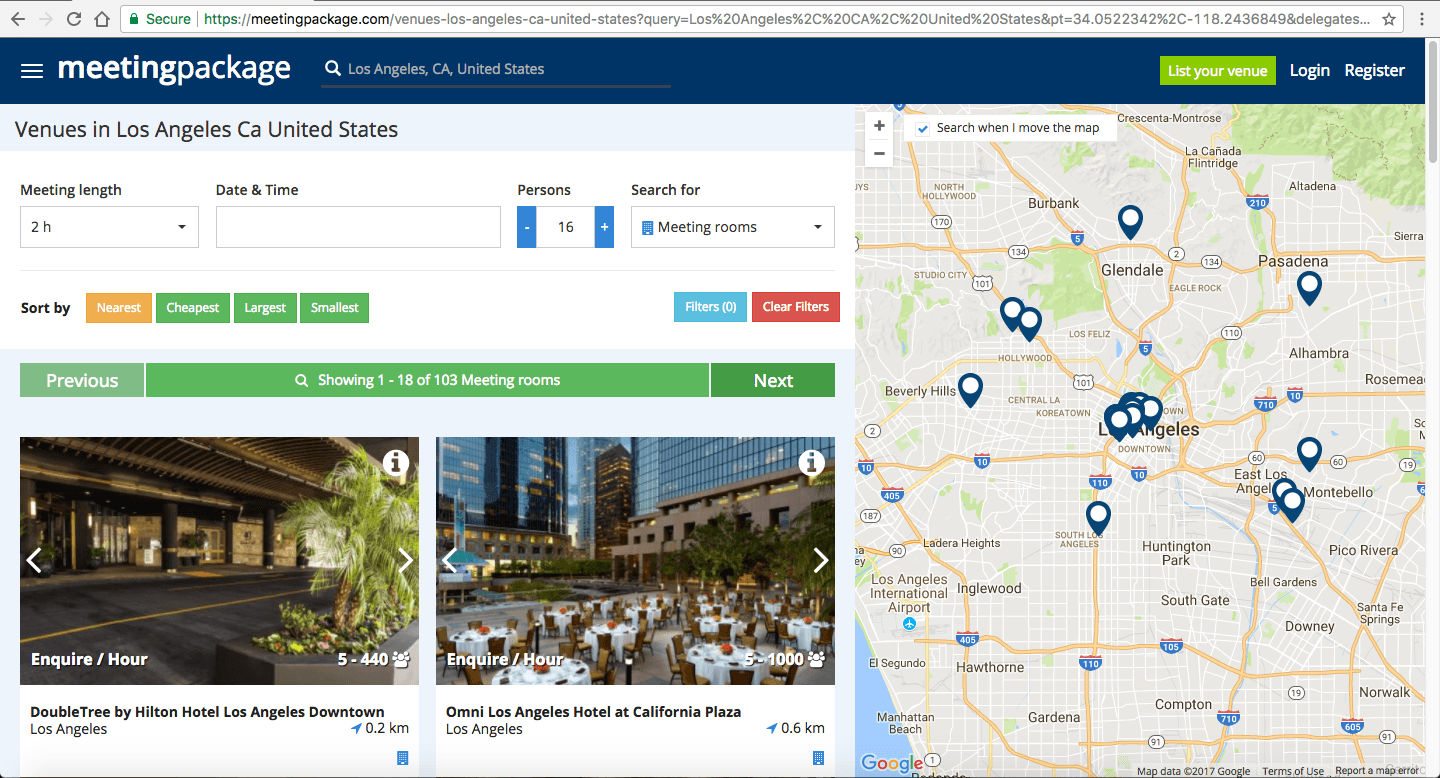Screen dimensions: 1440x778
Task: Click the Persons count field showing 16
Action: [x=566, y=227]
